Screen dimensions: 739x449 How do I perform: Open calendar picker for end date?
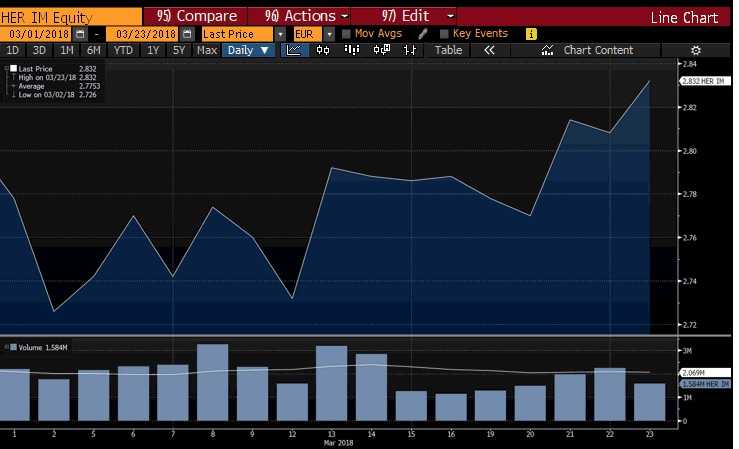coord(187,34)
